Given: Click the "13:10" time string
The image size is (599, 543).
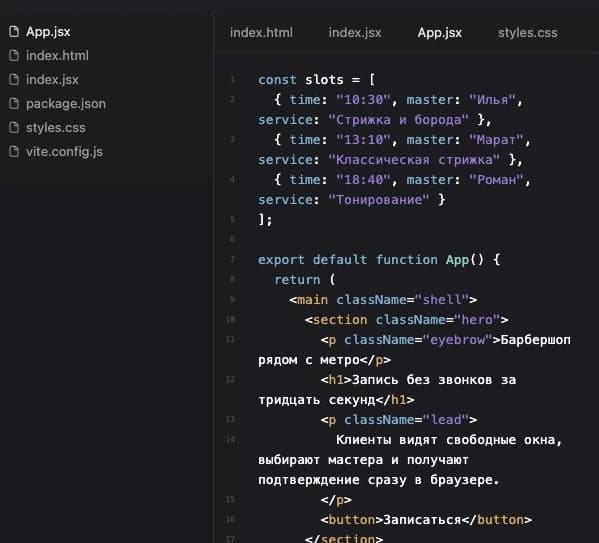Looking at the screenshot, I should coord(363,140).
